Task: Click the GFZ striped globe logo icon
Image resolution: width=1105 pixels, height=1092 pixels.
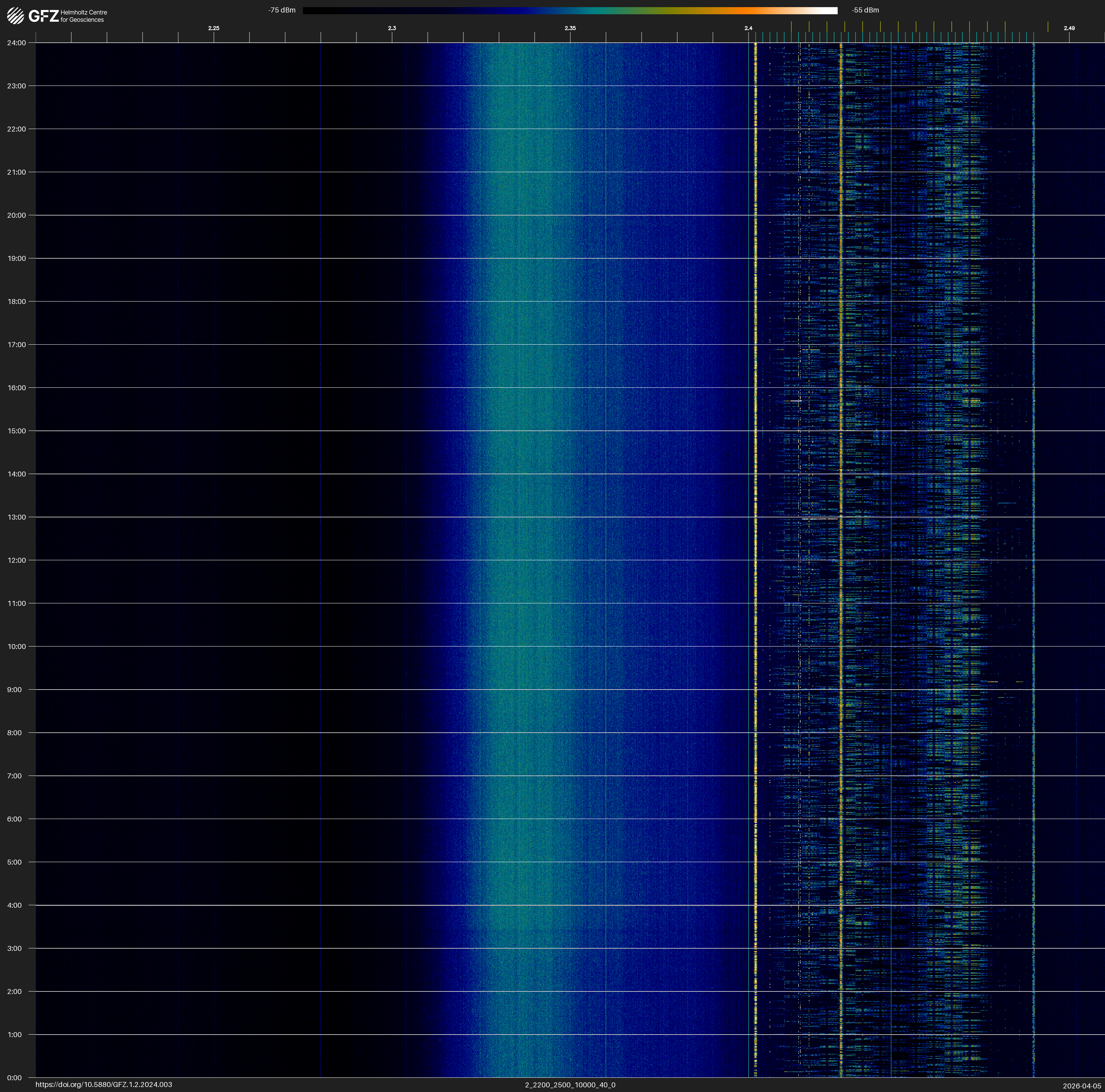Action: point(15,16)
